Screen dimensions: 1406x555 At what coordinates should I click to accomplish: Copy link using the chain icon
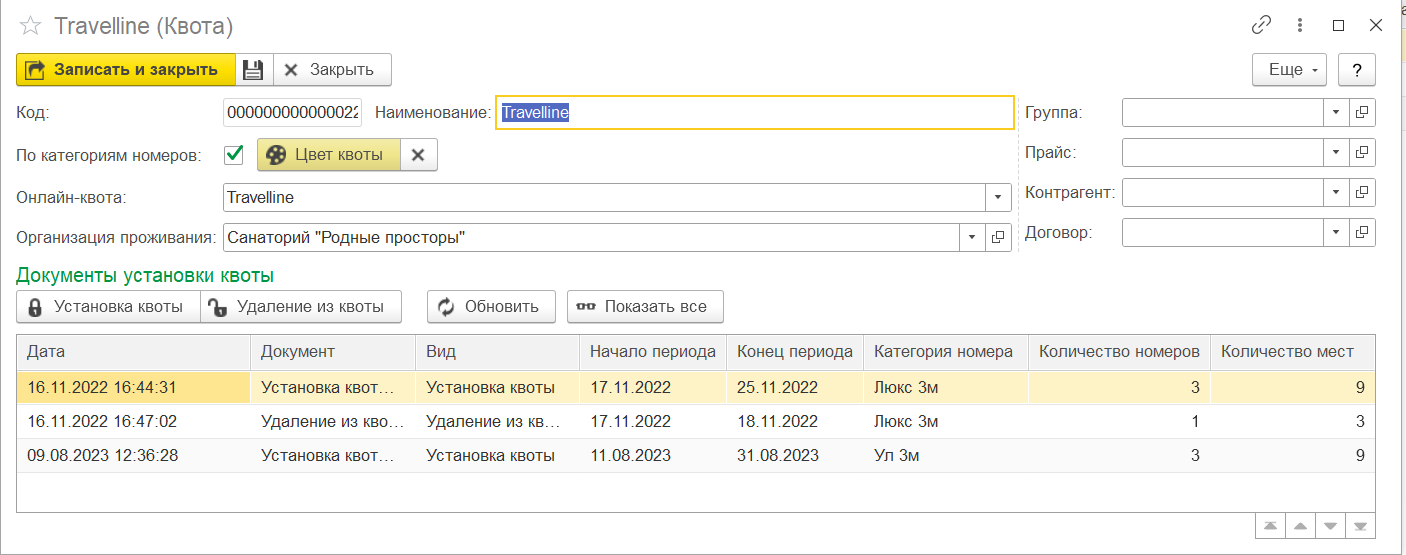[1262, 26]
